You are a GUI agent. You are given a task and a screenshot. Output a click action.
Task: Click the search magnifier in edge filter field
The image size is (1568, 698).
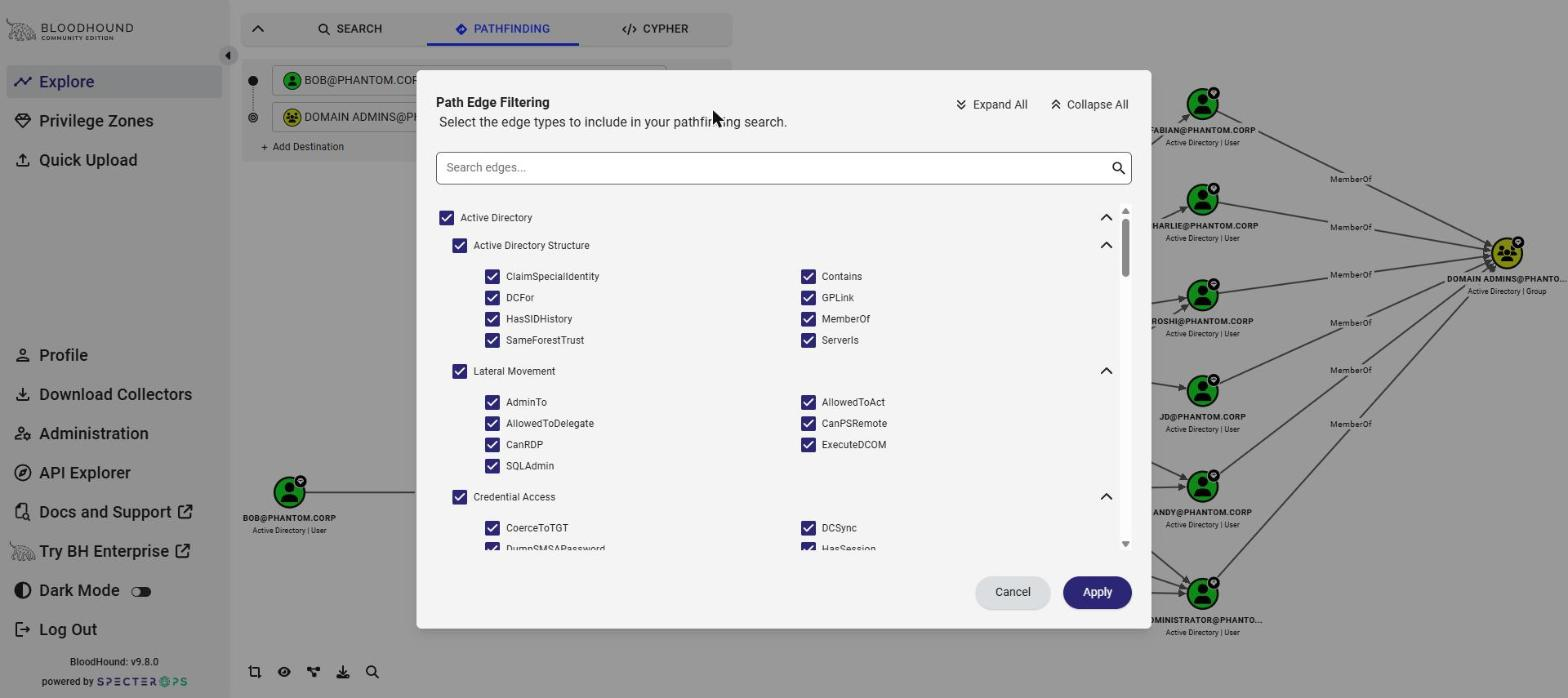1118,168
